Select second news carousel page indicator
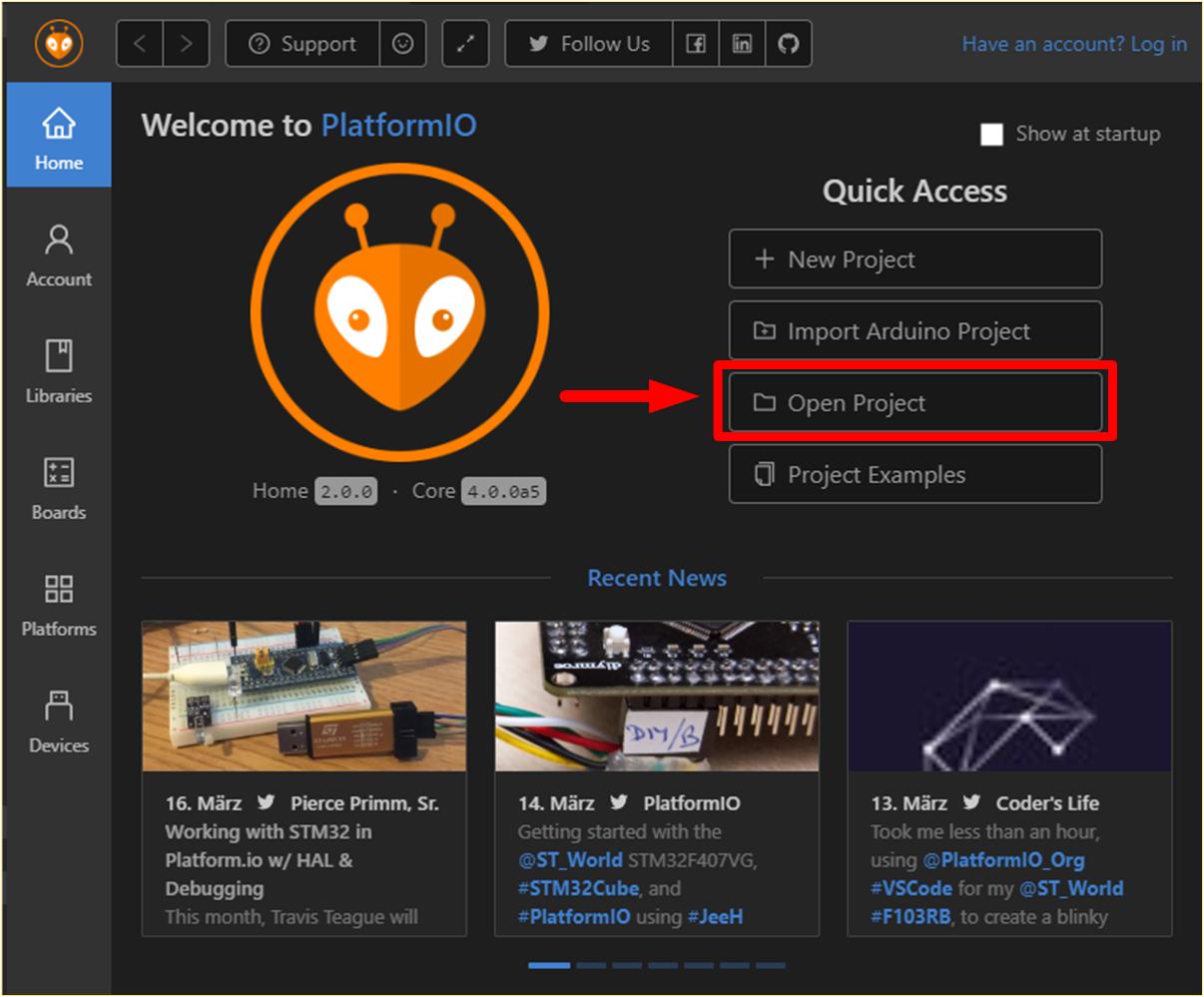 coord(591,965)
